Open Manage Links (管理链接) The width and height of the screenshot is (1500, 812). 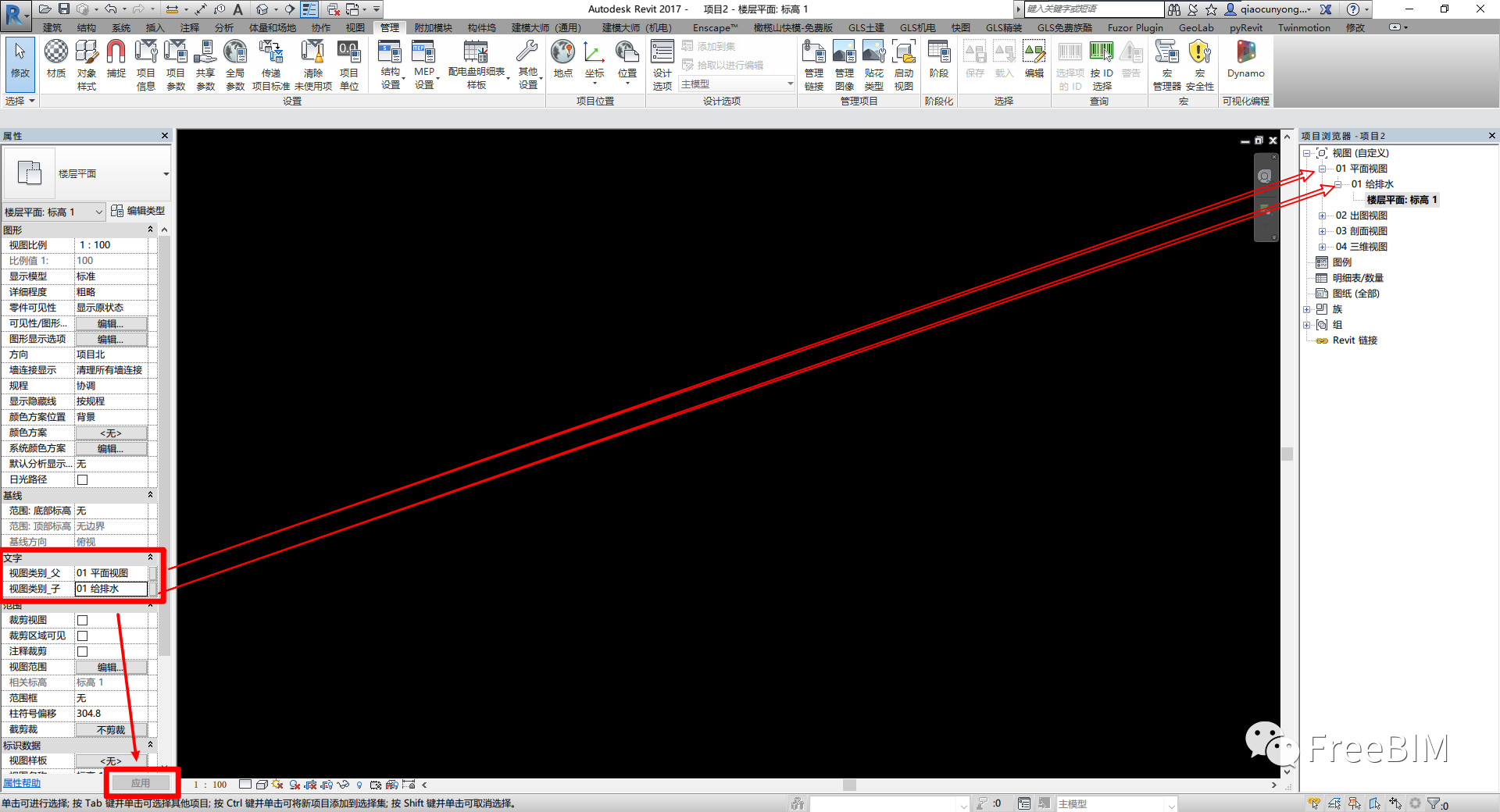[x=814, y=64]
